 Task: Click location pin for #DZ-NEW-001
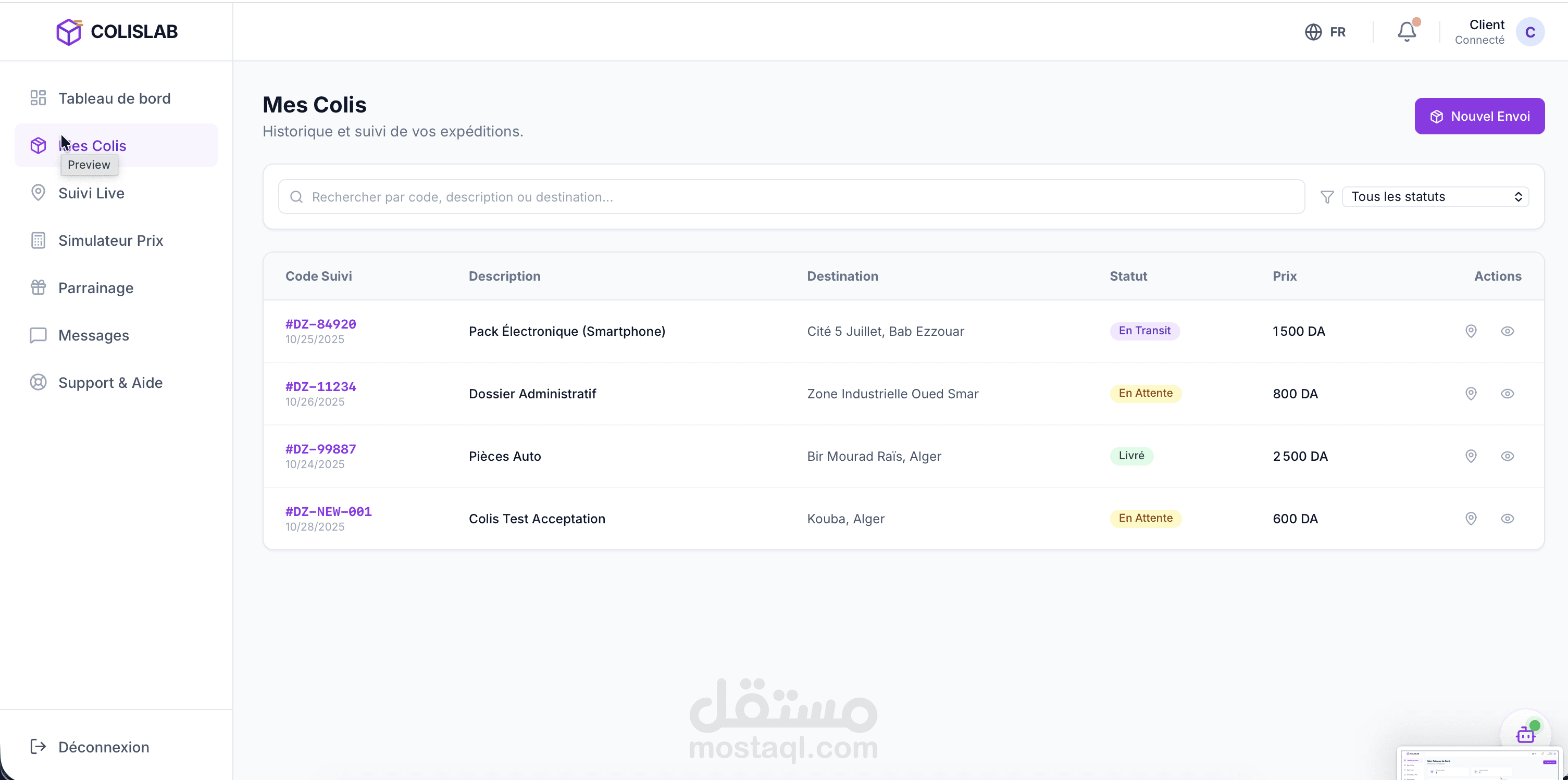(1471, 519)
